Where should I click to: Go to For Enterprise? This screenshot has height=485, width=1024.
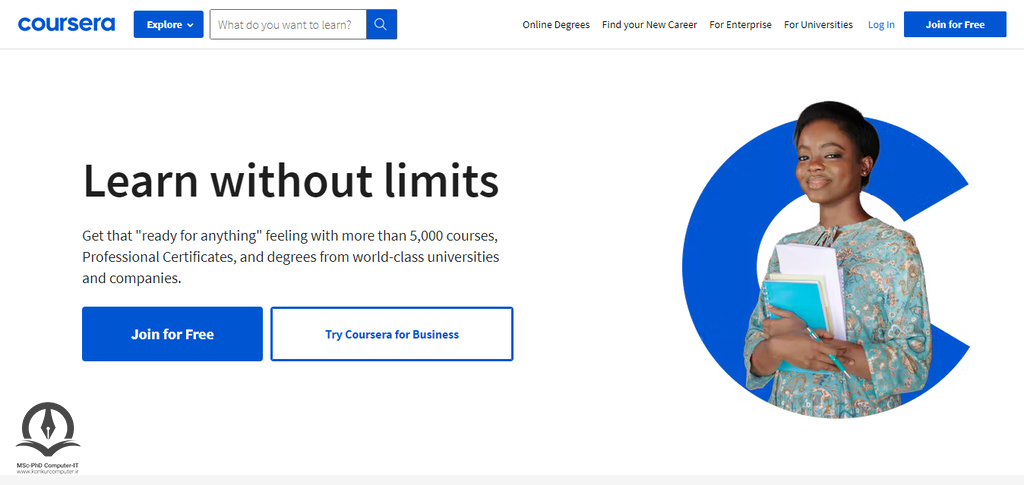[741, 24]
